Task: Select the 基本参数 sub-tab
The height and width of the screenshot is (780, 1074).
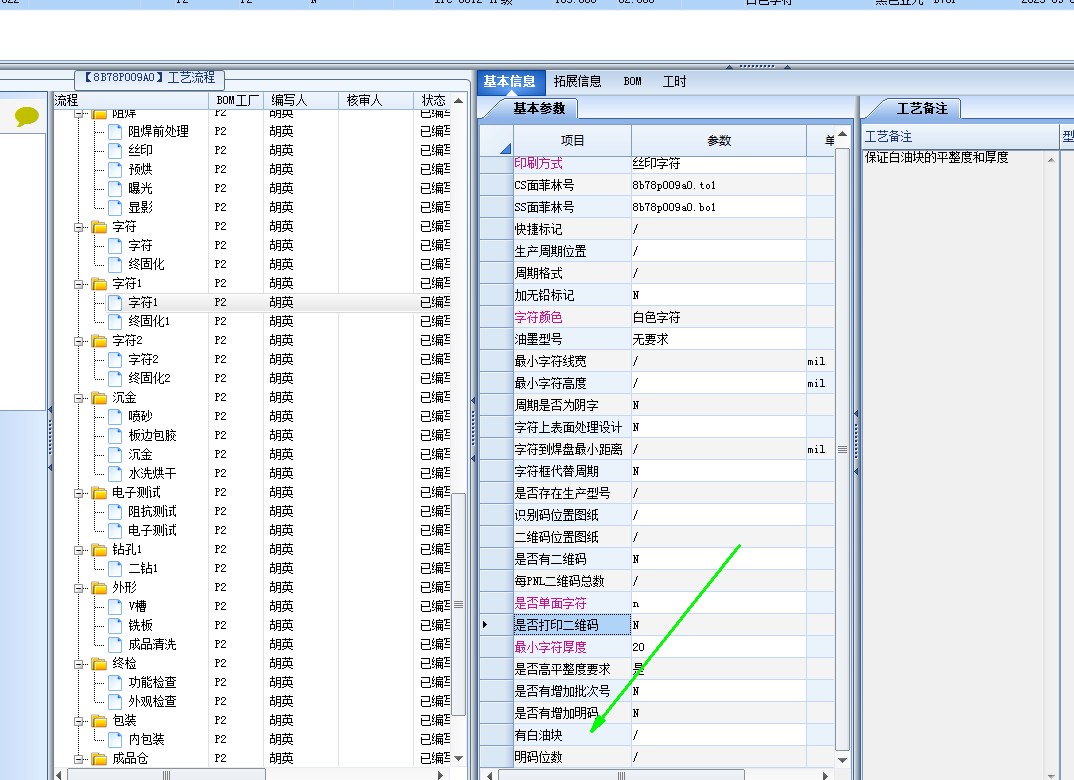Action: [x=539, y=108]
